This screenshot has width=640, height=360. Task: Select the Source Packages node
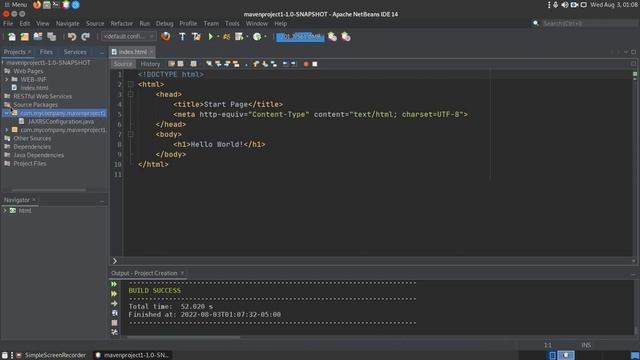click(36, 104)
